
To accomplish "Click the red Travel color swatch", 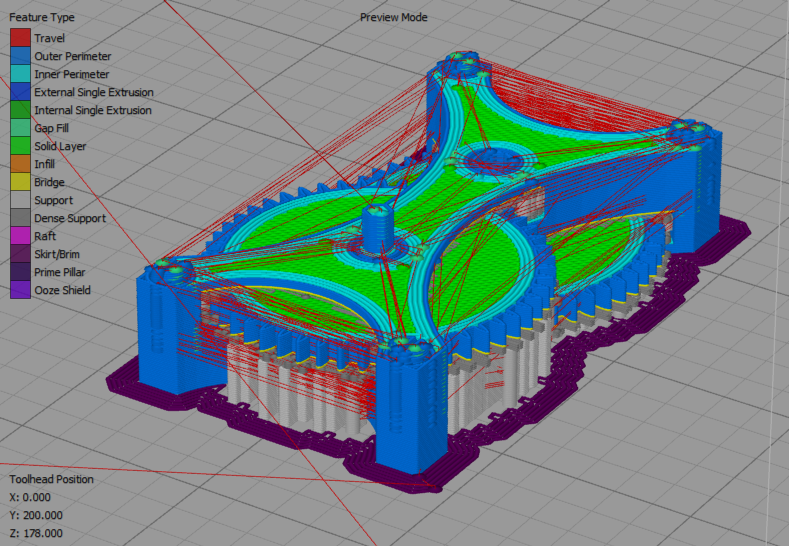I will (x=20, y=38).
